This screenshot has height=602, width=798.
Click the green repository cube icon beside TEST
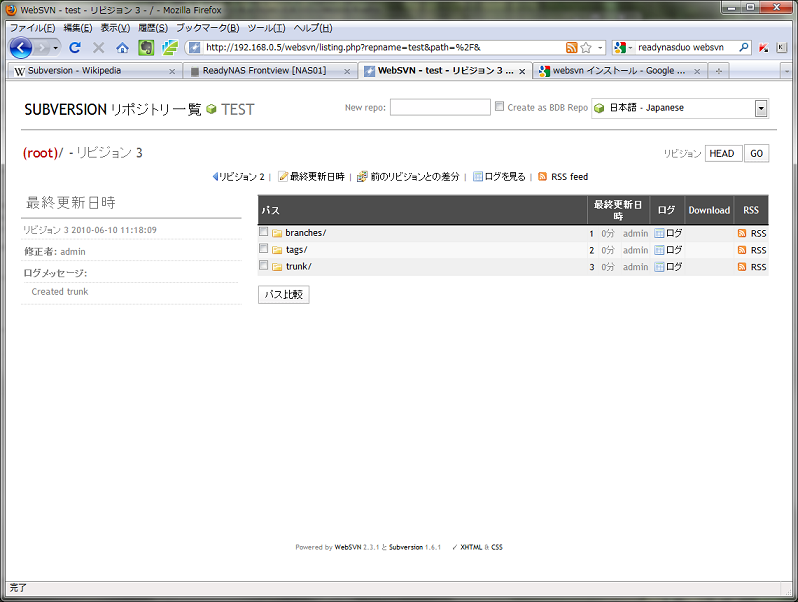211,109
